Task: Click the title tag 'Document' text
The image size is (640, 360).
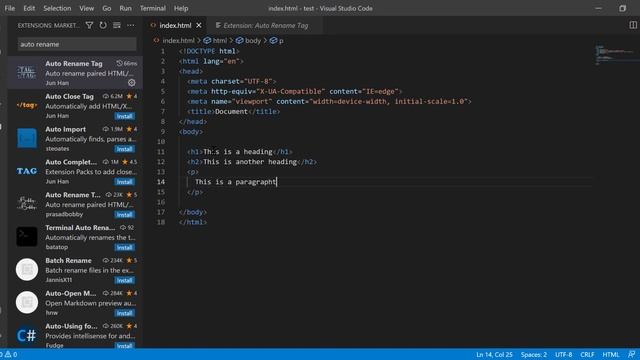Action: [231, 111]
